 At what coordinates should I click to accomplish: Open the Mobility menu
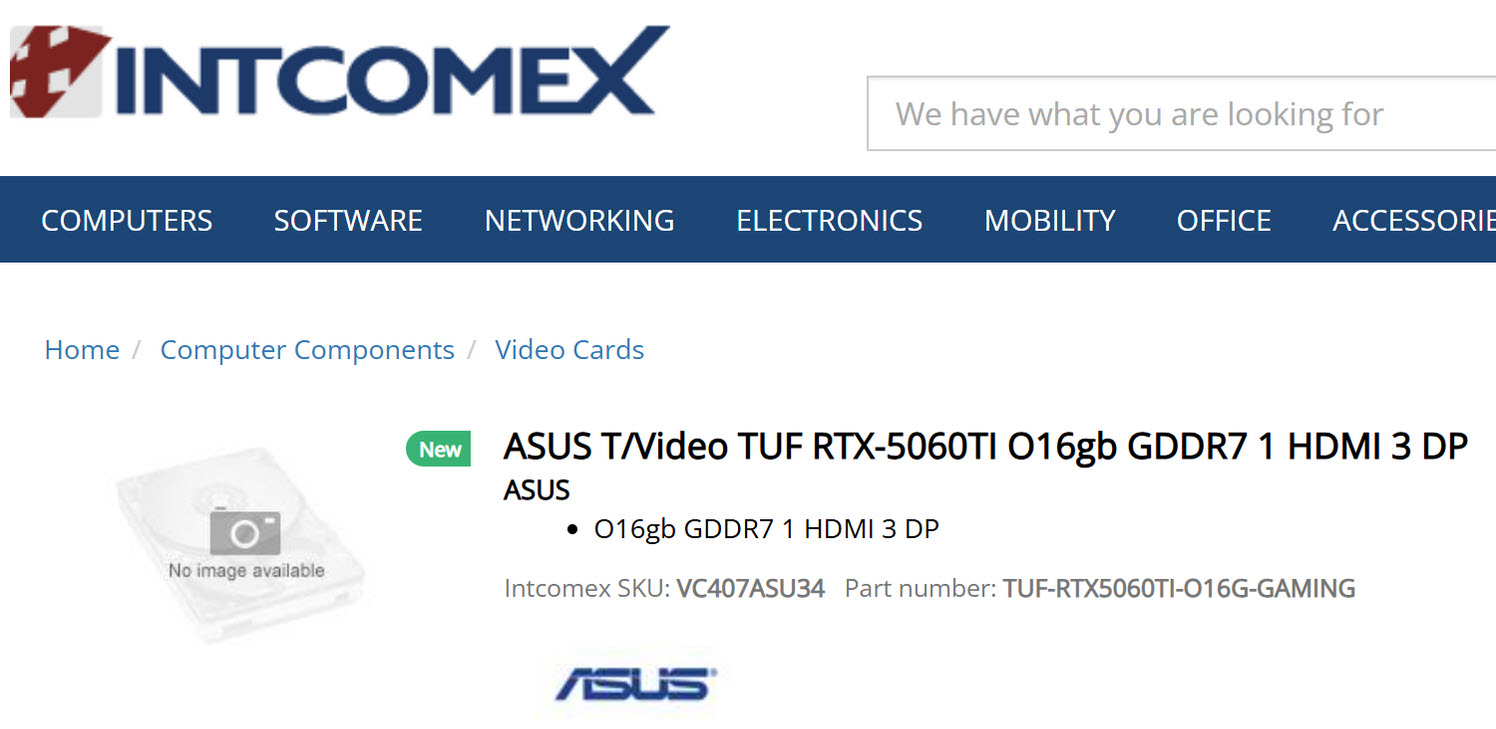pyautogui.click(x=1049, y=220)
